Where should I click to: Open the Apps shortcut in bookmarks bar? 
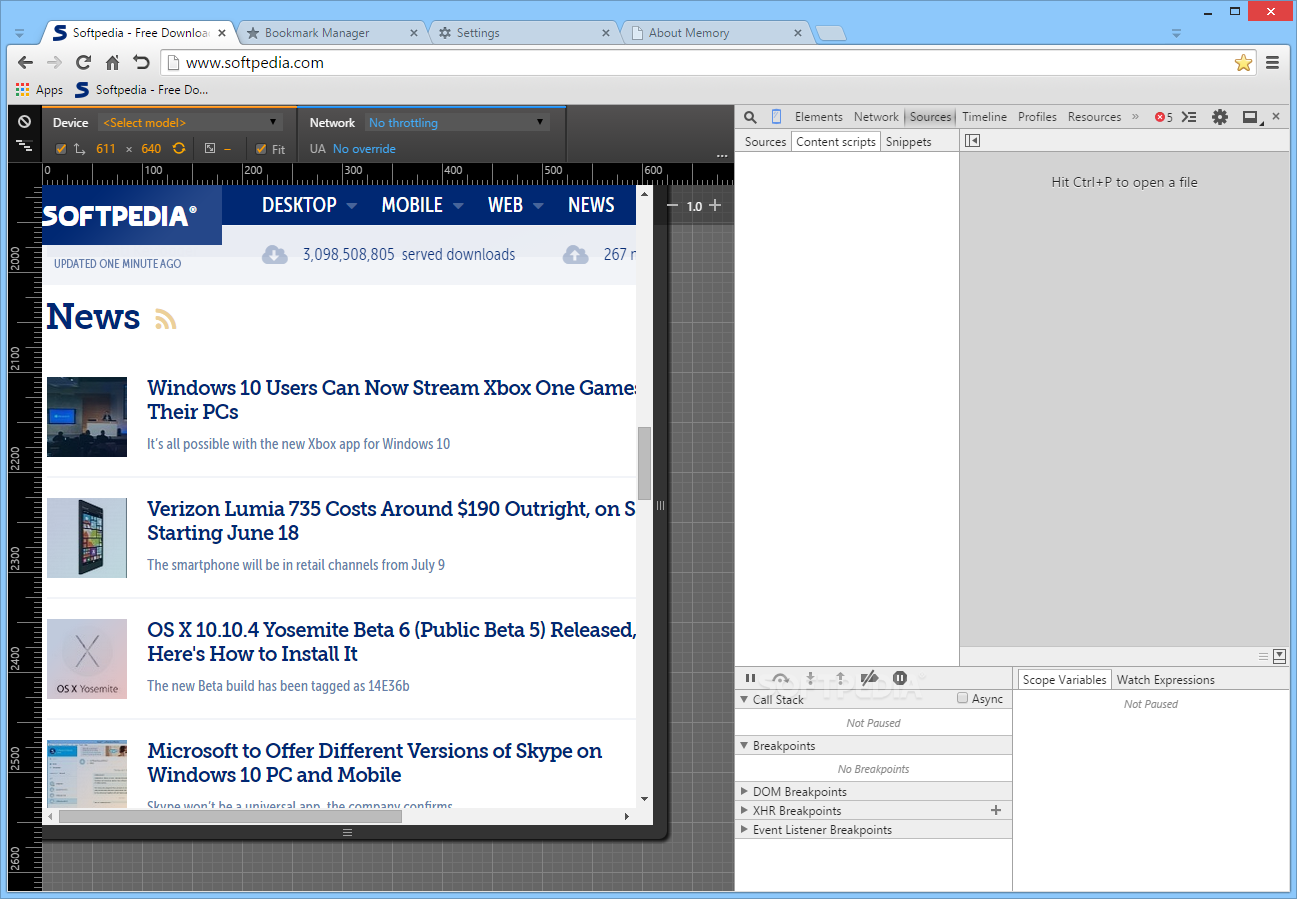pyautogui.click(x=39, y=90)
